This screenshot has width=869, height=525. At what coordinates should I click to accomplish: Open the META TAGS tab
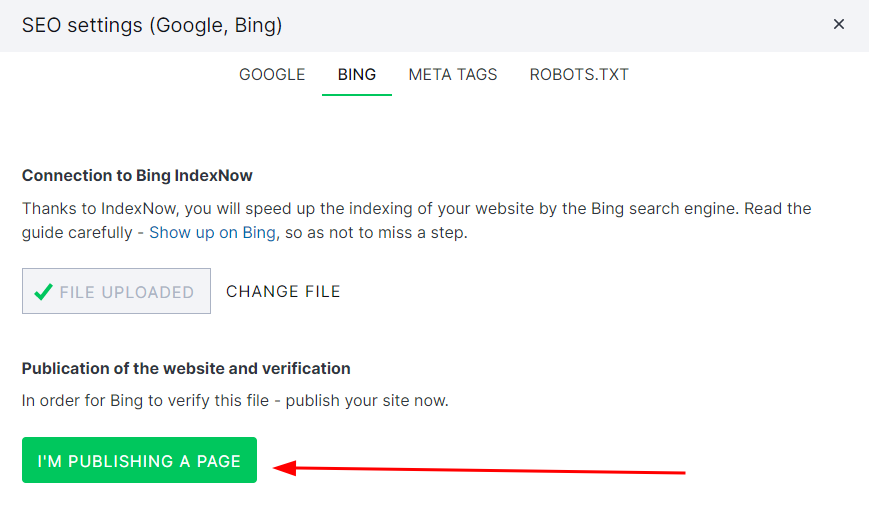[x=453, y=75]
